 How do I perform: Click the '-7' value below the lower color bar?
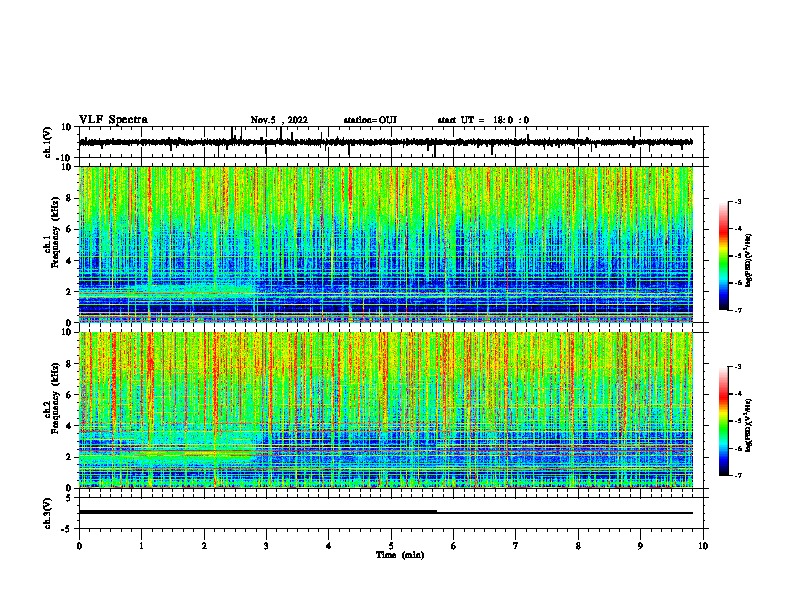tap(737, 475)
